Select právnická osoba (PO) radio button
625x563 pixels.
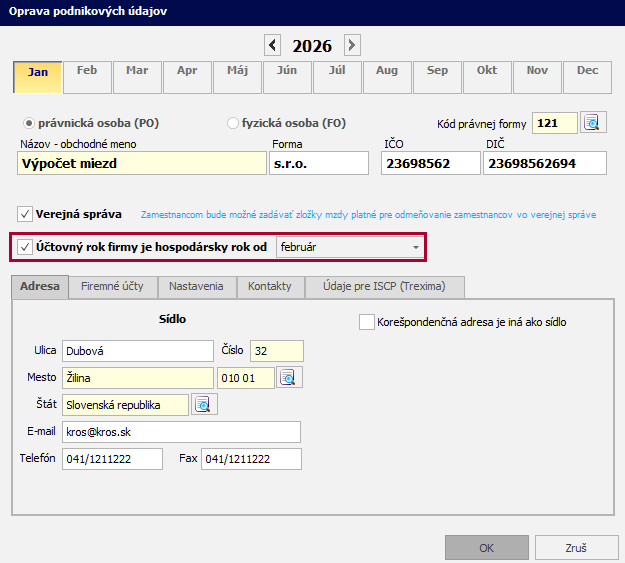29,123
